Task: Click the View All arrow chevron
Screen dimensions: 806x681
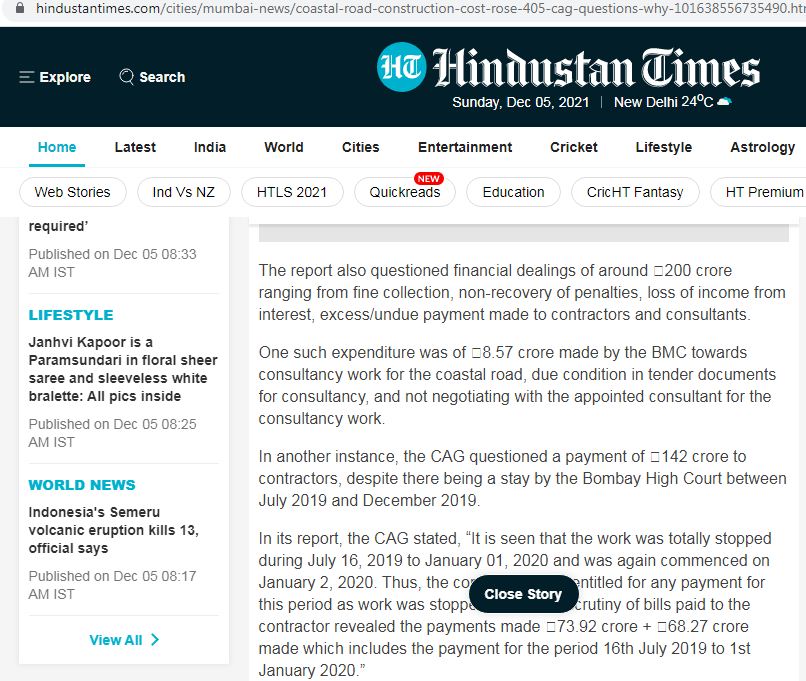Action: click(155, 639)
